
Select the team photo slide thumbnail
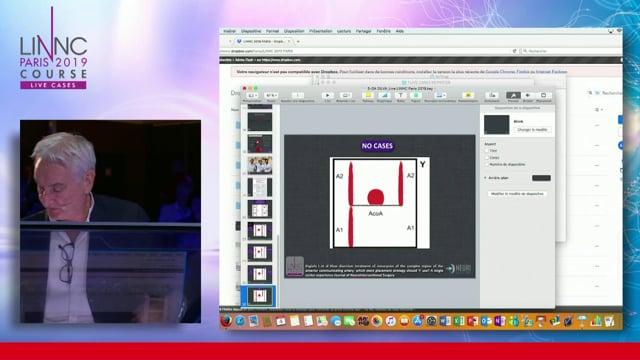tap(260, 165)
